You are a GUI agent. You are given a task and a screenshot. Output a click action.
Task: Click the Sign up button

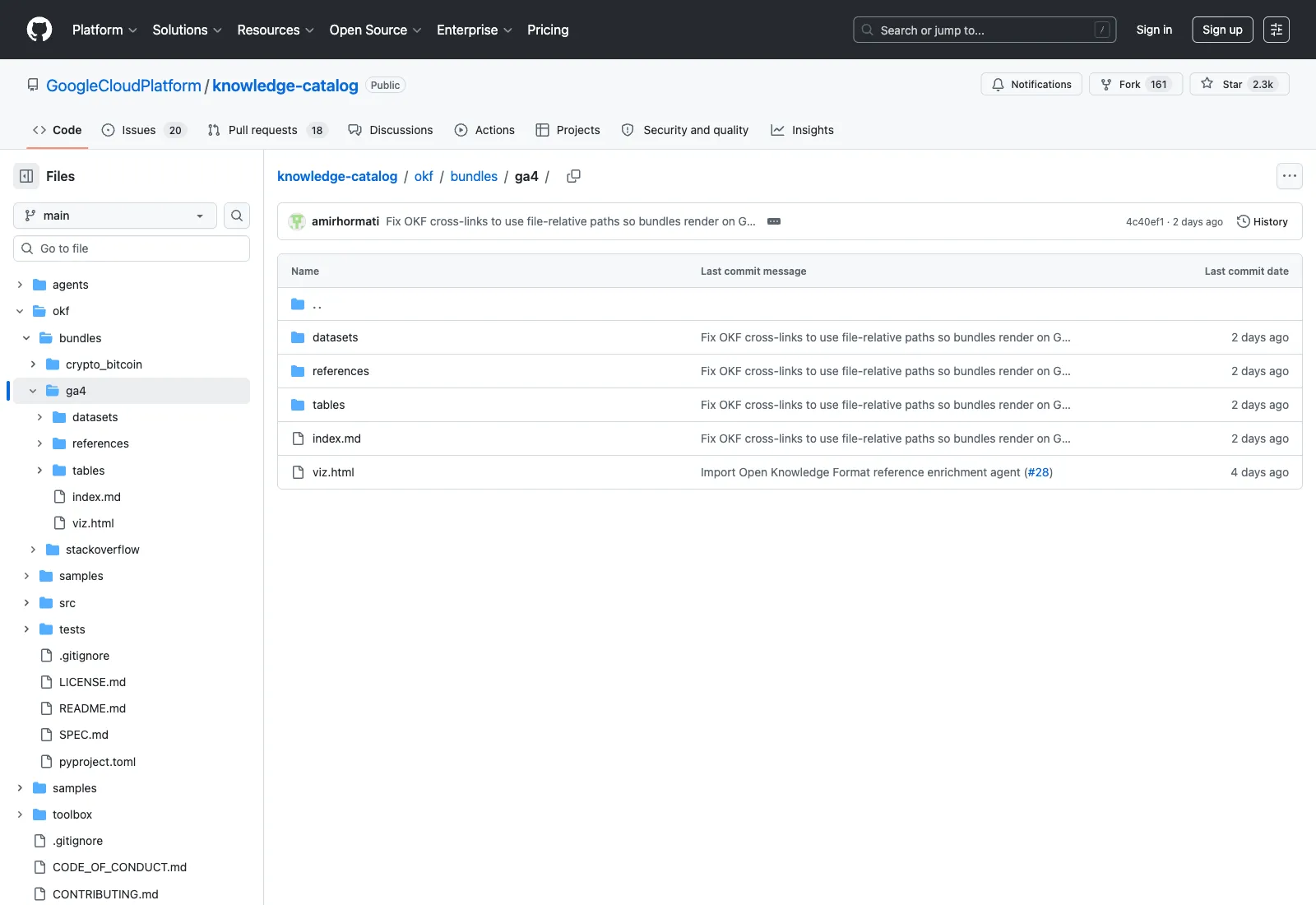tap(1222, 30)
